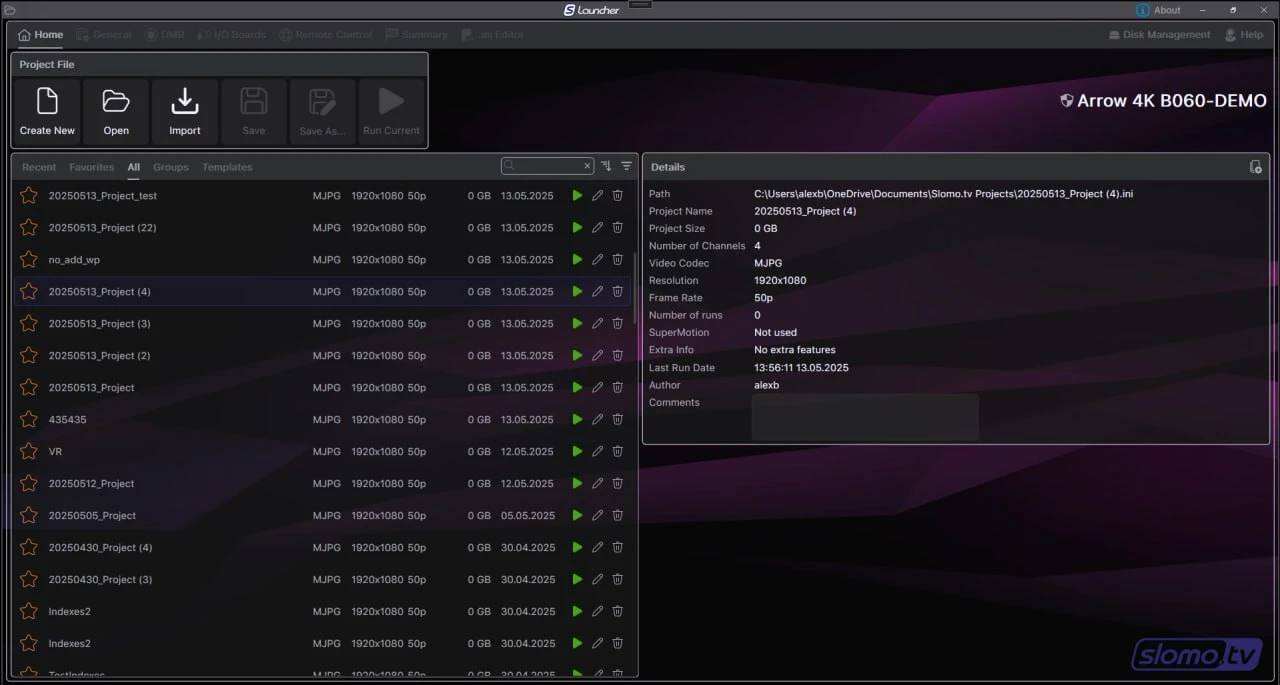1280x685 pixels.
Task: Run the 20250513_Project_test project with play icon
Action: [x=577, y=196]
